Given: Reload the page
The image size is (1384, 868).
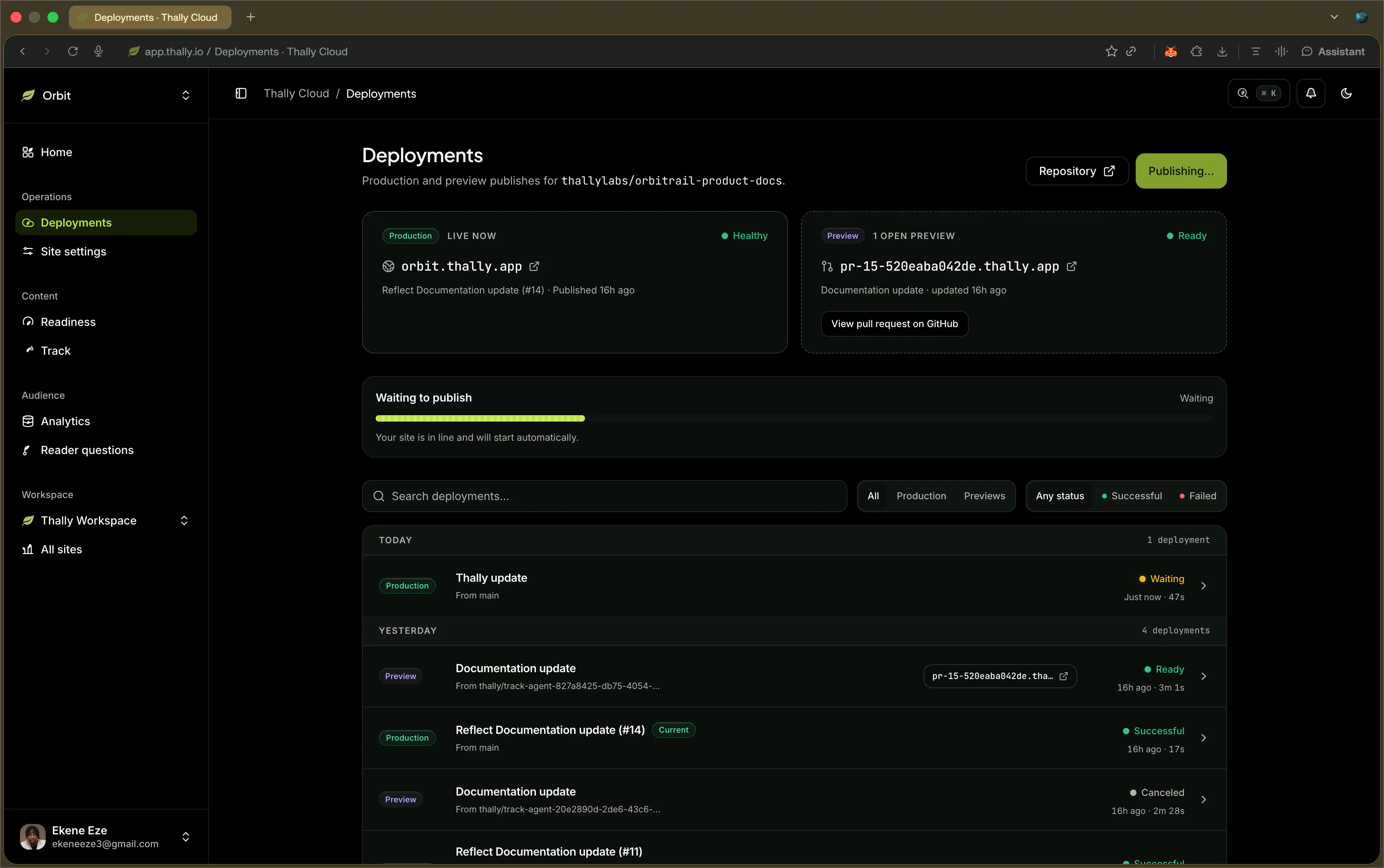Looking at the screenshot, I should pos(73,51).
